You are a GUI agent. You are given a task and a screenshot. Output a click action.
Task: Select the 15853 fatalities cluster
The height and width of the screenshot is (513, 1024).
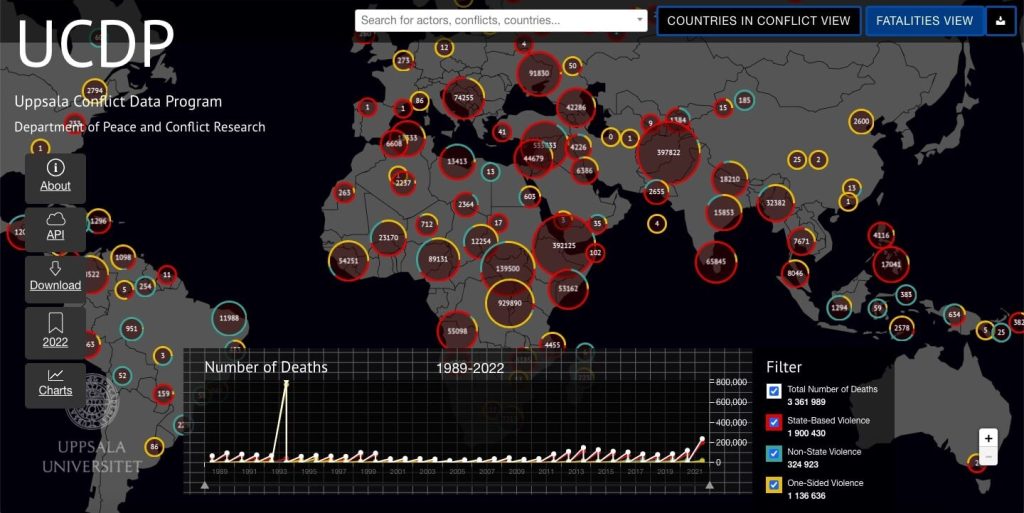724,212
